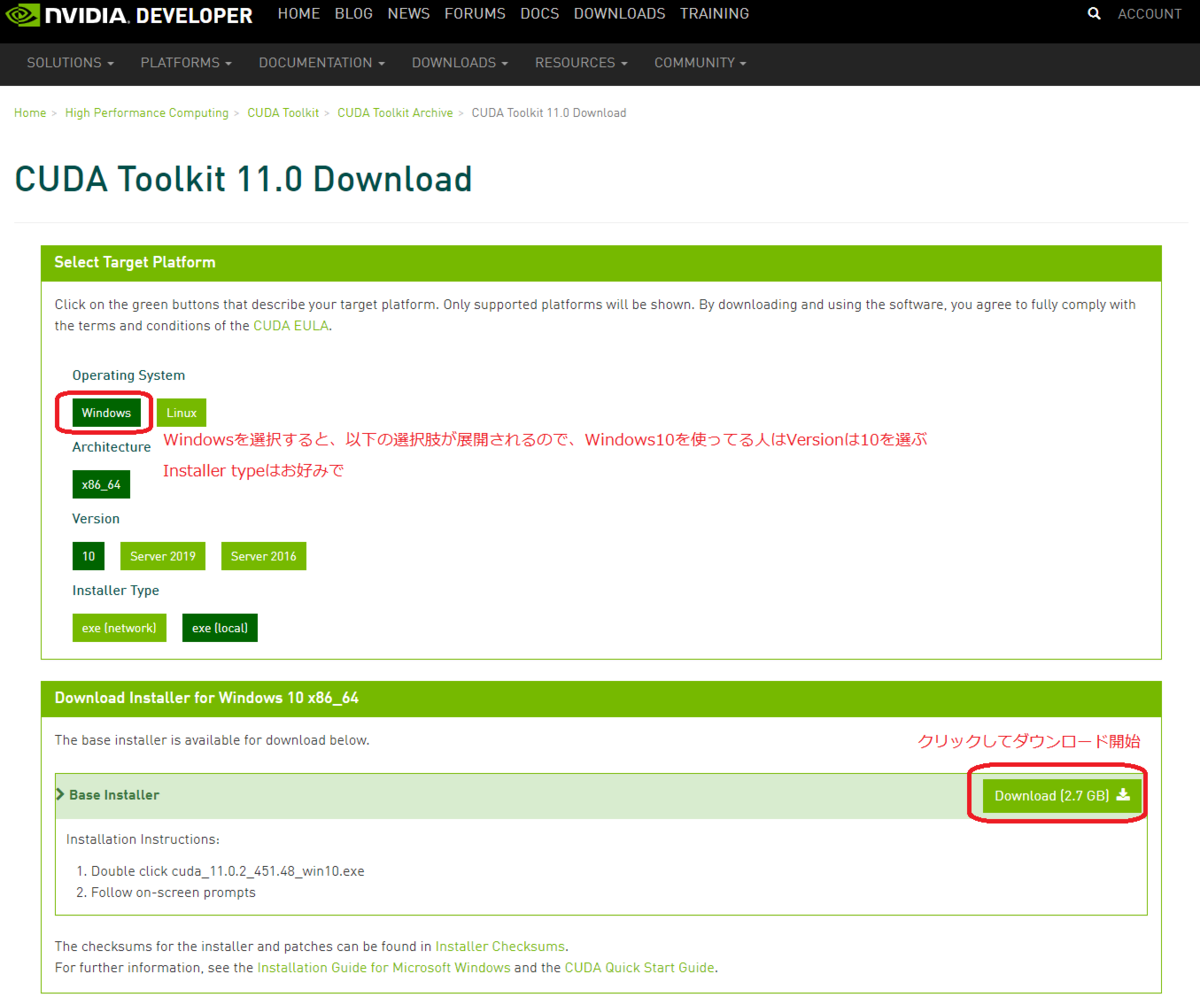Screen dimensions: 1200x1005
Task: Click the ACCOUNT link
Action: pyautogui.click(x=1149, y=14)
